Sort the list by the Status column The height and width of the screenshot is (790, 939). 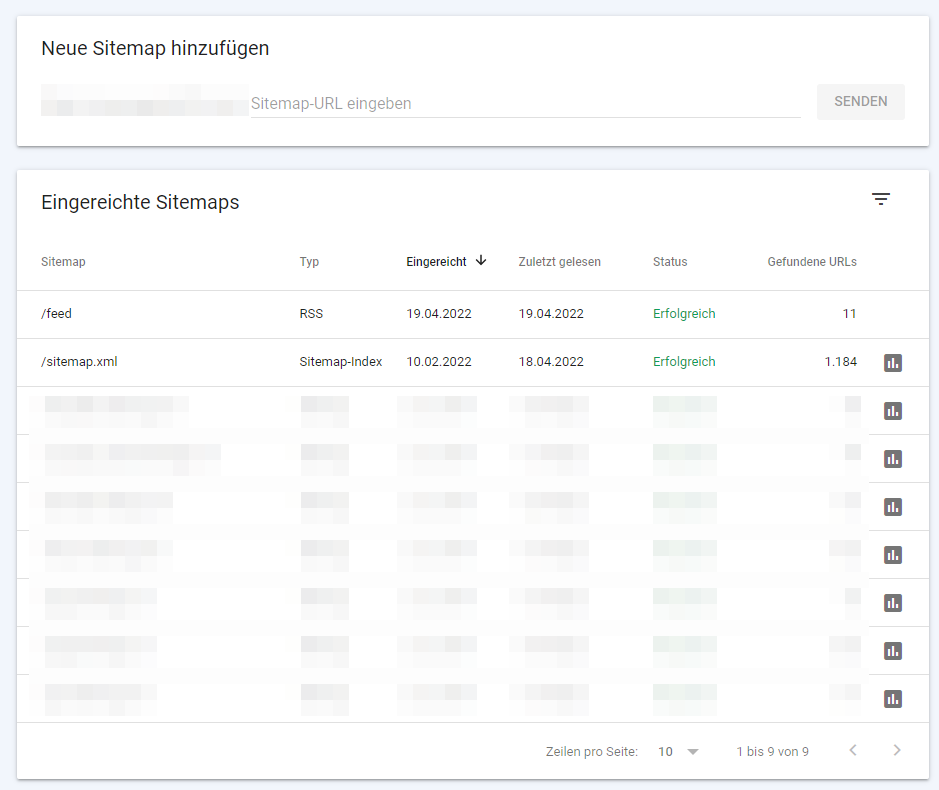point(669,261)
